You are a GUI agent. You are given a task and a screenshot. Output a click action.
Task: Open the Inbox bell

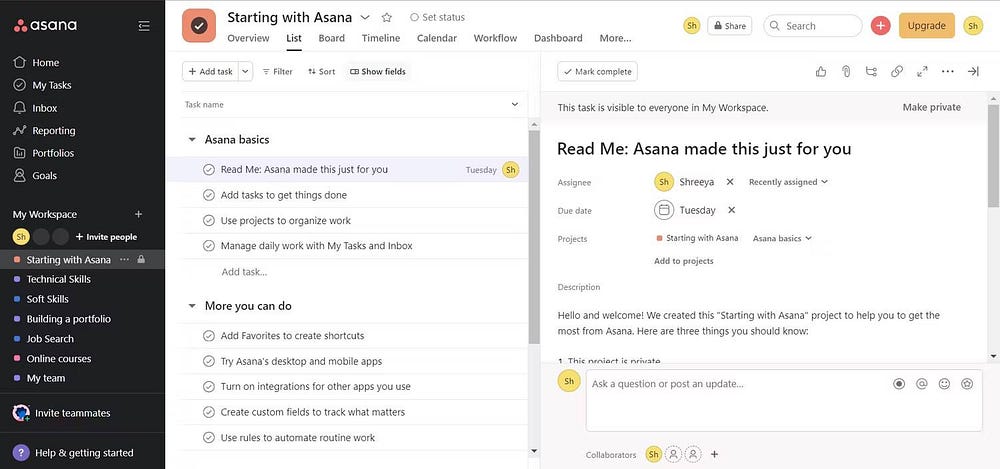[x=20, y=108]
